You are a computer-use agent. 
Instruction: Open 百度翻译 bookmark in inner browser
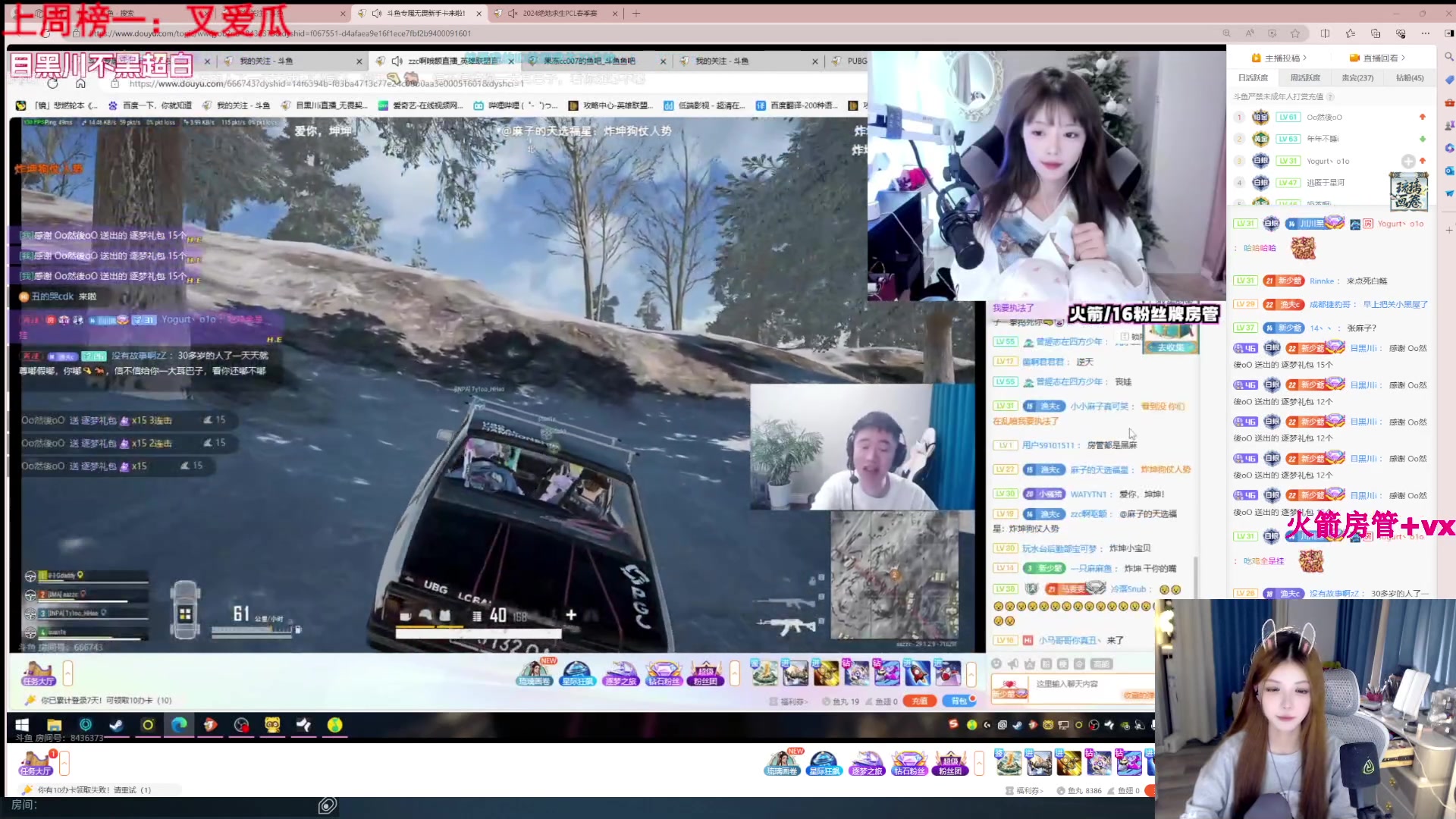798,105
